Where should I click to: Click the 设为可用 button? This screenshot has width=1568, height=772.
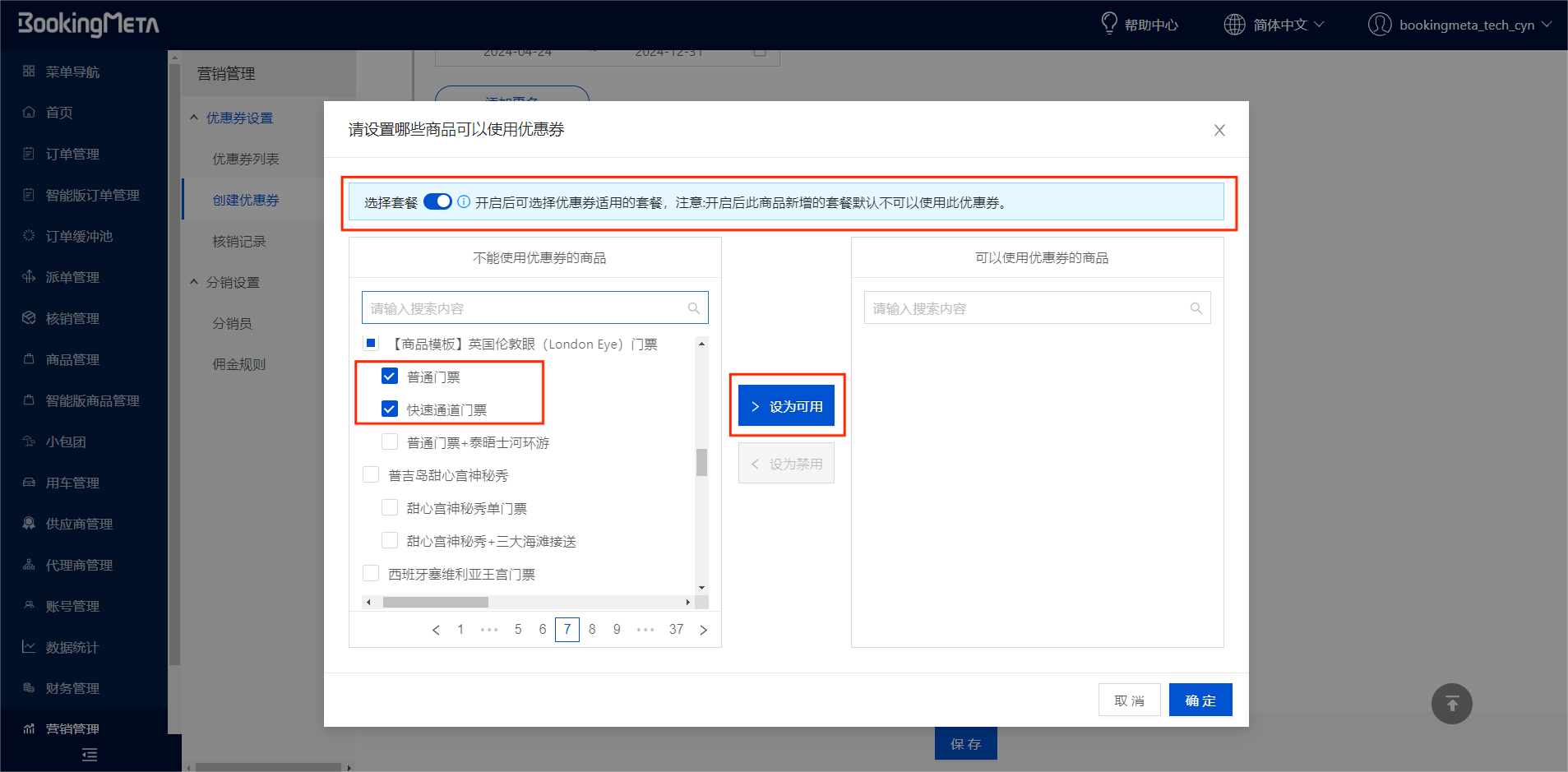(x=786, y=406)
